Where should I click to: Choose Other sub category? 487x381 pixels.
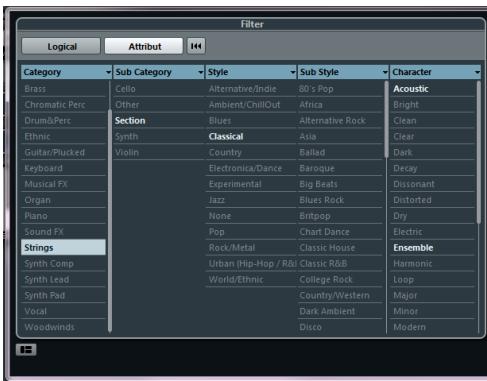tap(159, 105)
